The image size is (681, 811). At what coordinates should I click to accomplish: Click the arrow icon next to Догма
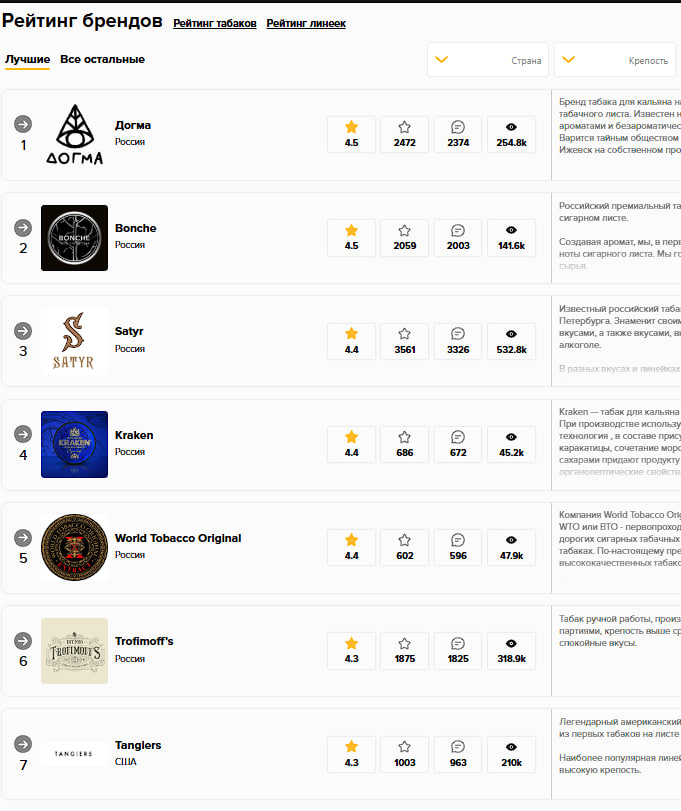pos(23,124)
